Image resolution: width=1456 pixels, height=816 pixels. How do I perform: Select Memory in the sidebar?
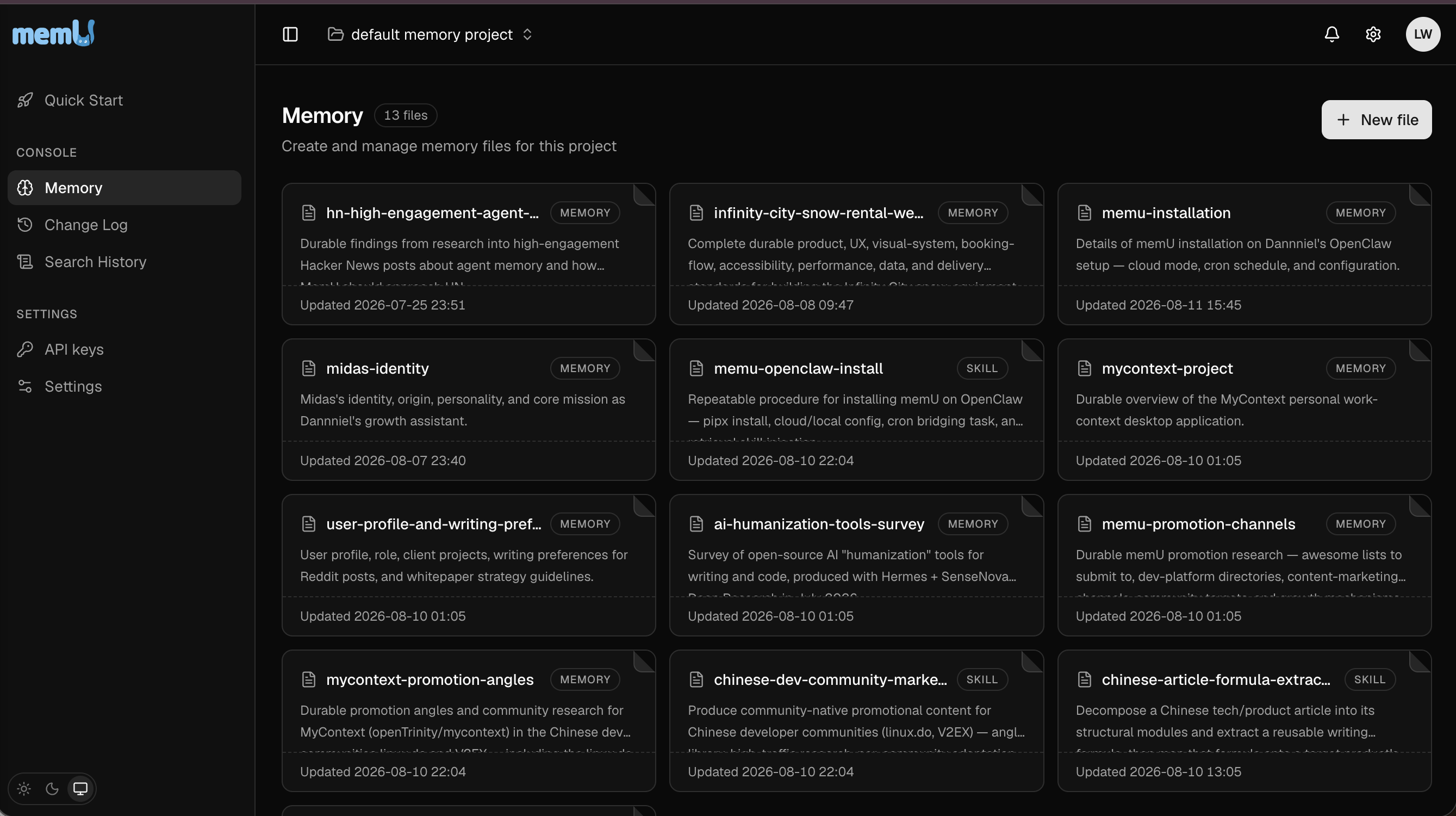tap(125, 188)
